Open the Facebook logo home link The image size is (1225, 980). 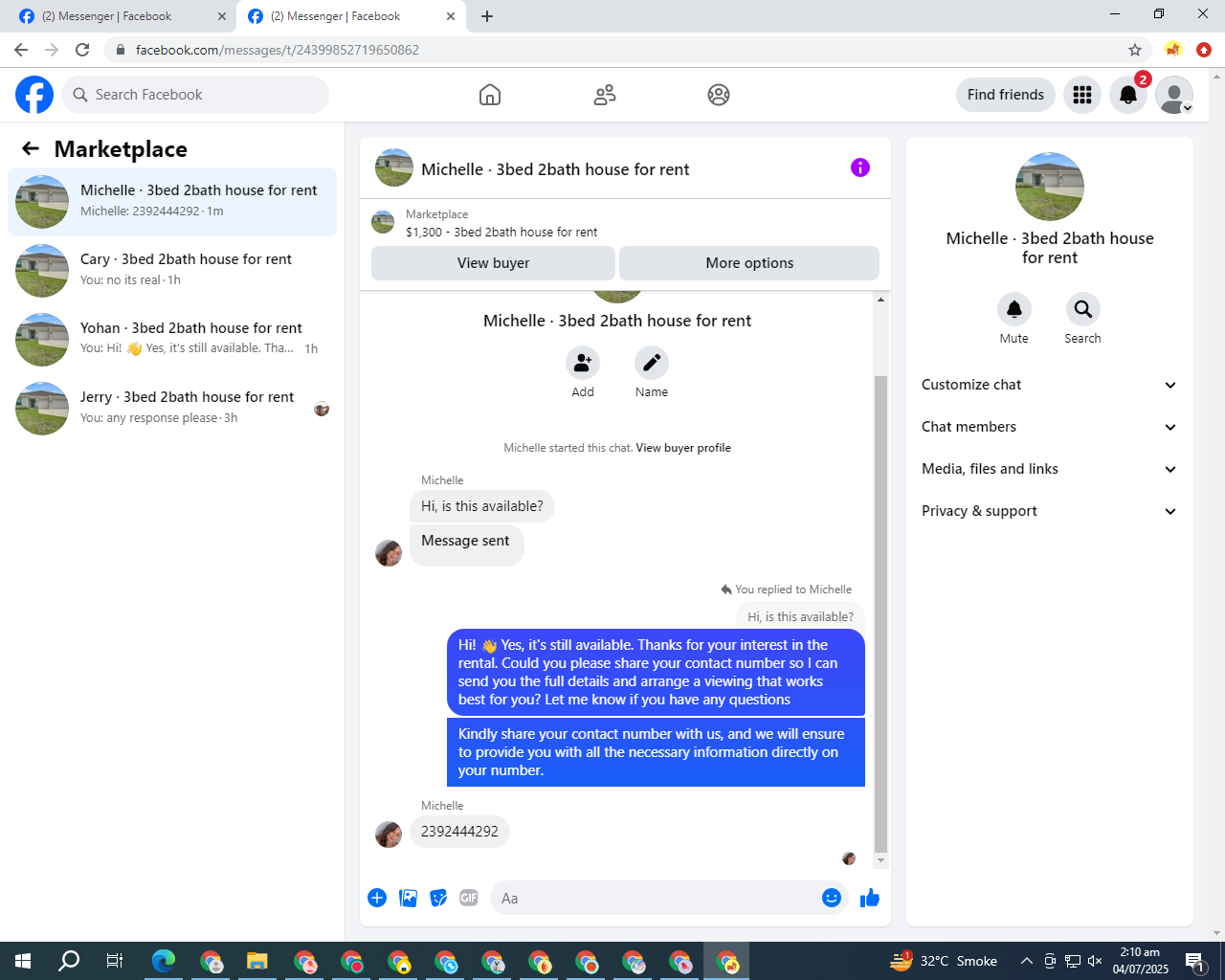34,95
